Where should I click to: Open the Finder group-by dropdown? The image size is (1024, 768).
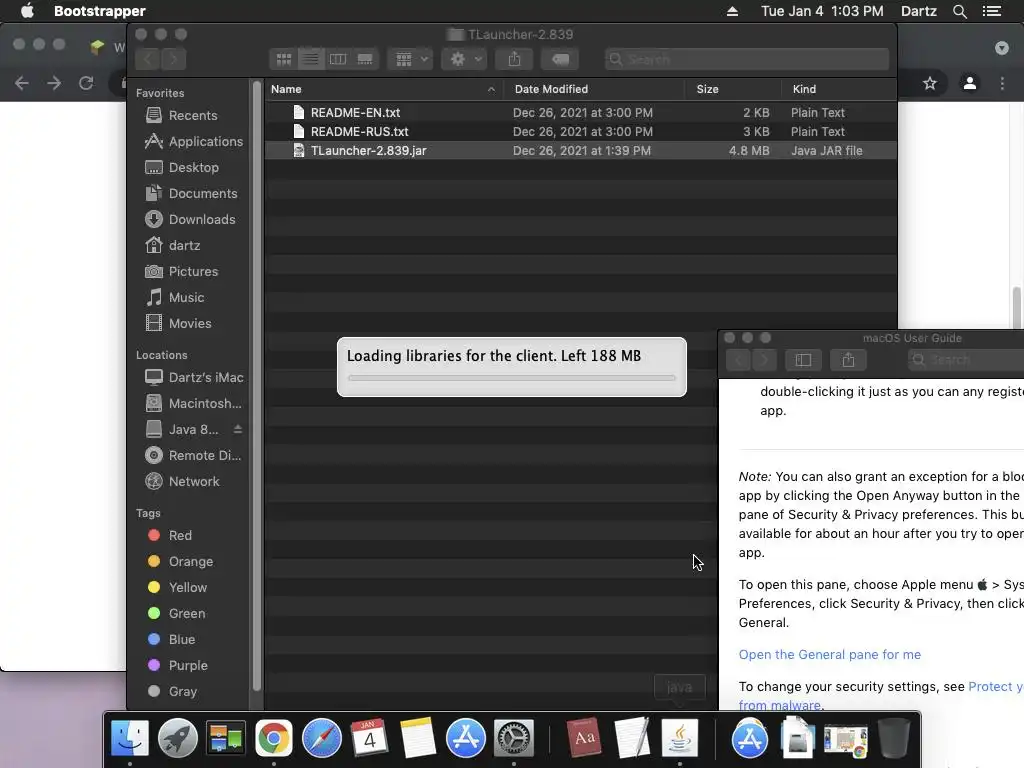(411, 59)
